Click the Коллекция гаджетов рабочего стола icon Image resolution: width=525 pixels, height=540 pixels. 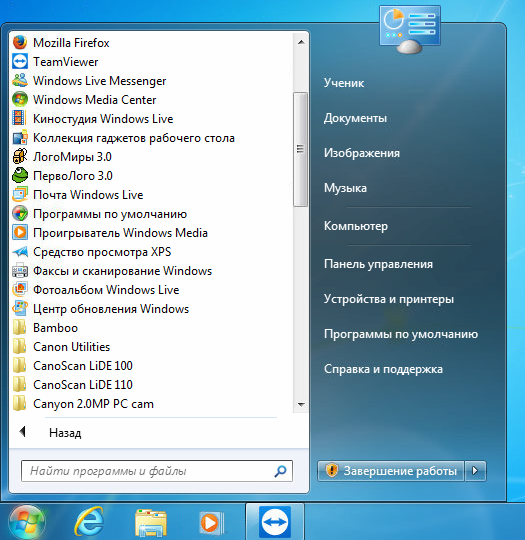pyautogui.click(x=20, y=138)
